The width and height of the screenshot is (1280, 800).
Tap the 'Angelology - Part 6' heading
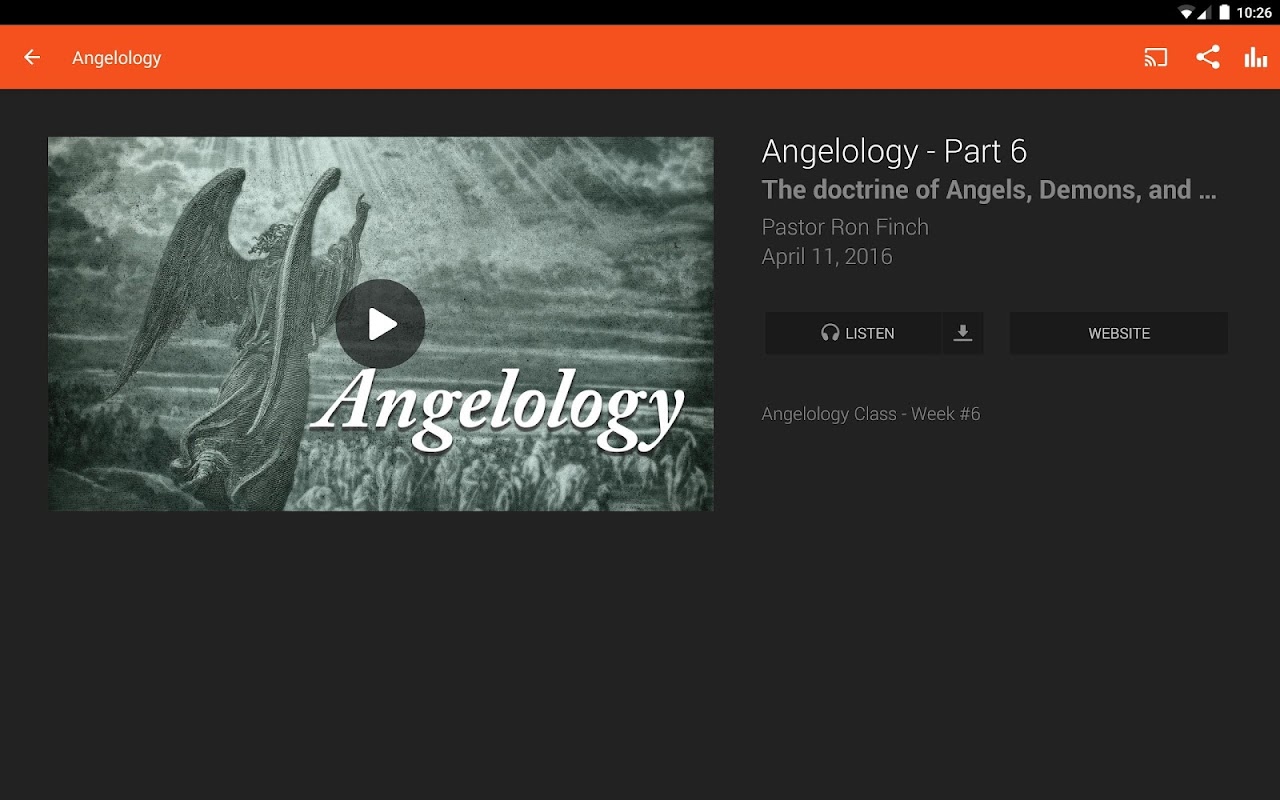point(894,151)
